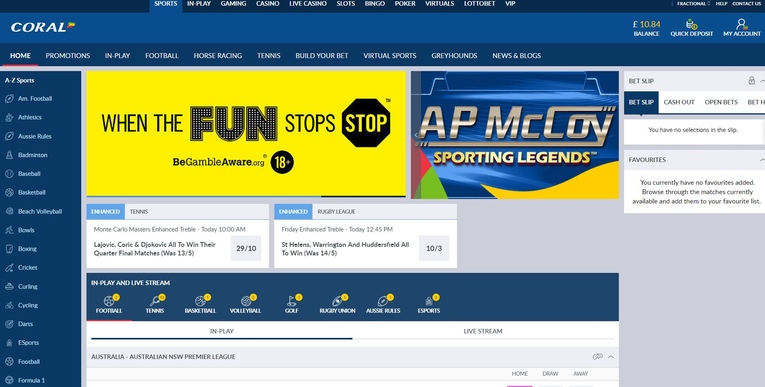Open the Aussie Rules sidebar icon

click(9, 136)
